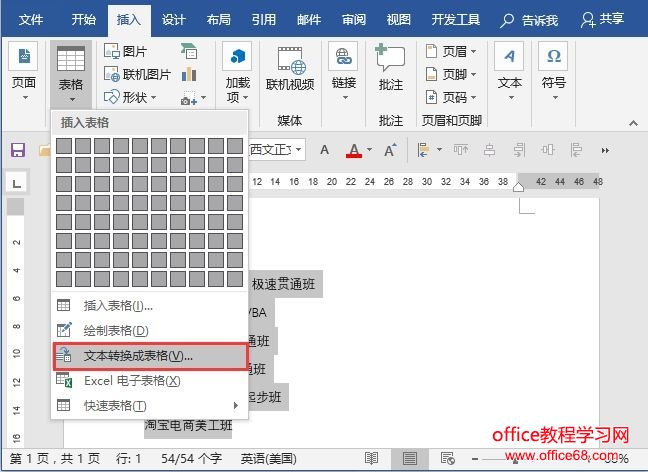This screenshot has width=648, height=472.
Task: Choose 文本转换成表格(V)... menu item
Action: 150,356
